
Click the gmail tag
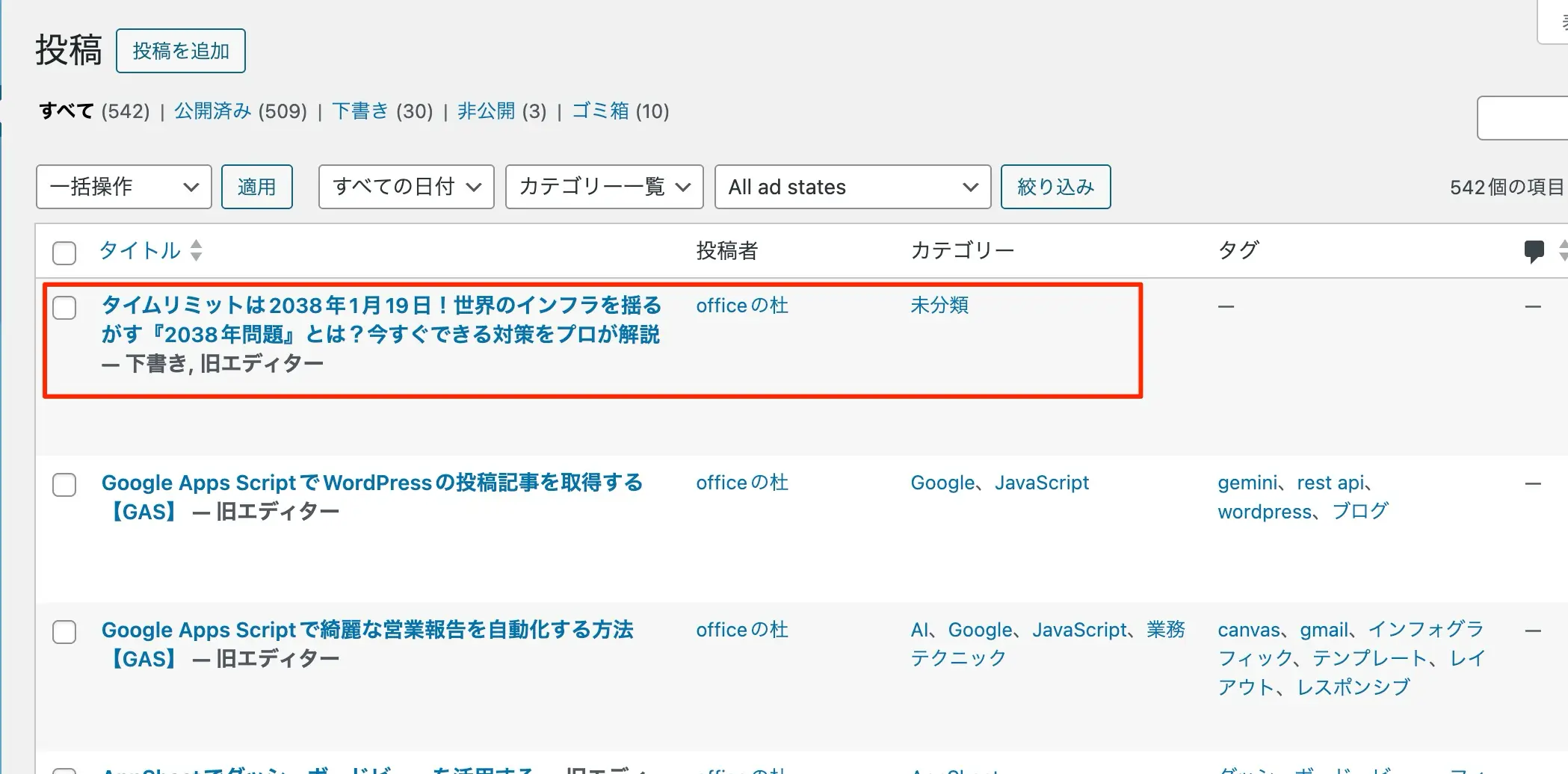(x=1324, y=630)
